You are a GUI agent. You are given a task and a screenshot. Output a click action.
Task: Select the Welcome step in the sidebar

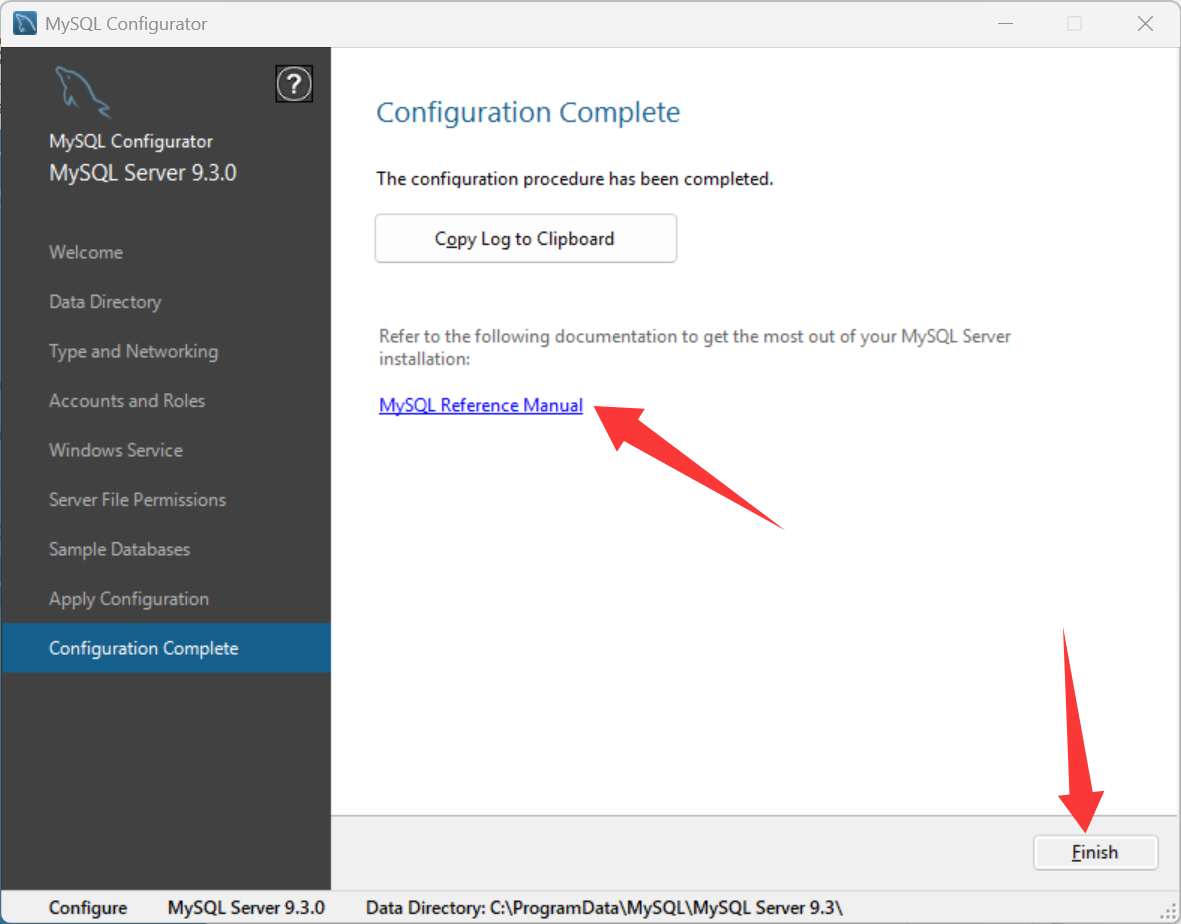point(86,252)
